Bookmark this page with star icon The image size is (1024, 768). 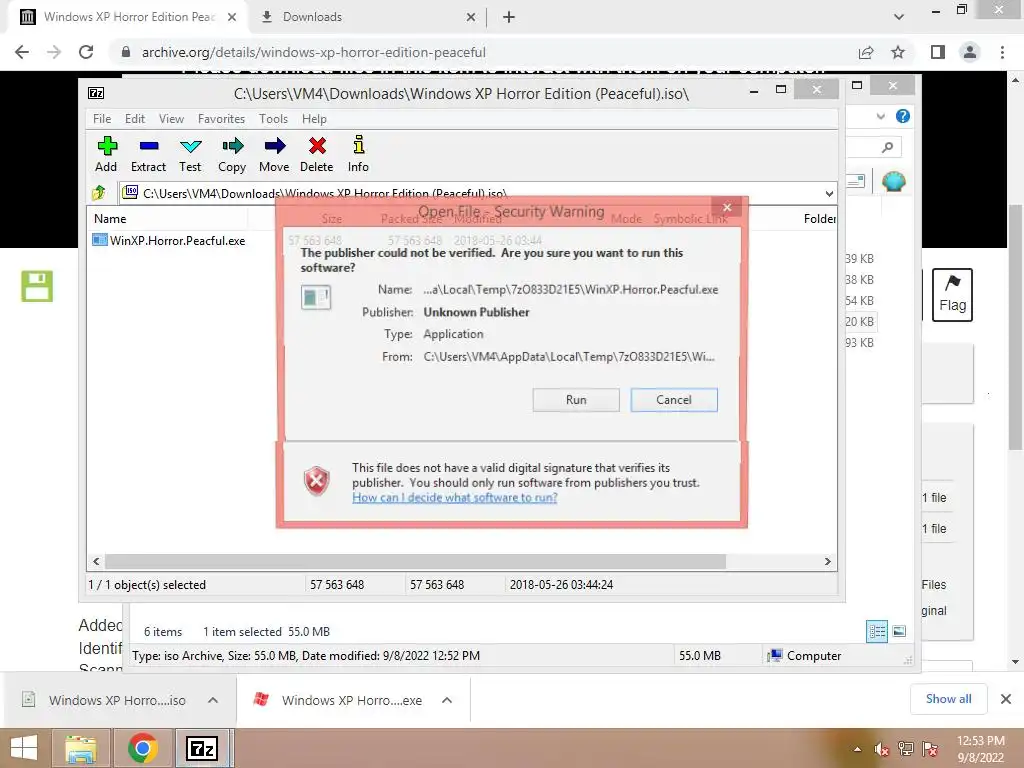click(x=898, y=52)
